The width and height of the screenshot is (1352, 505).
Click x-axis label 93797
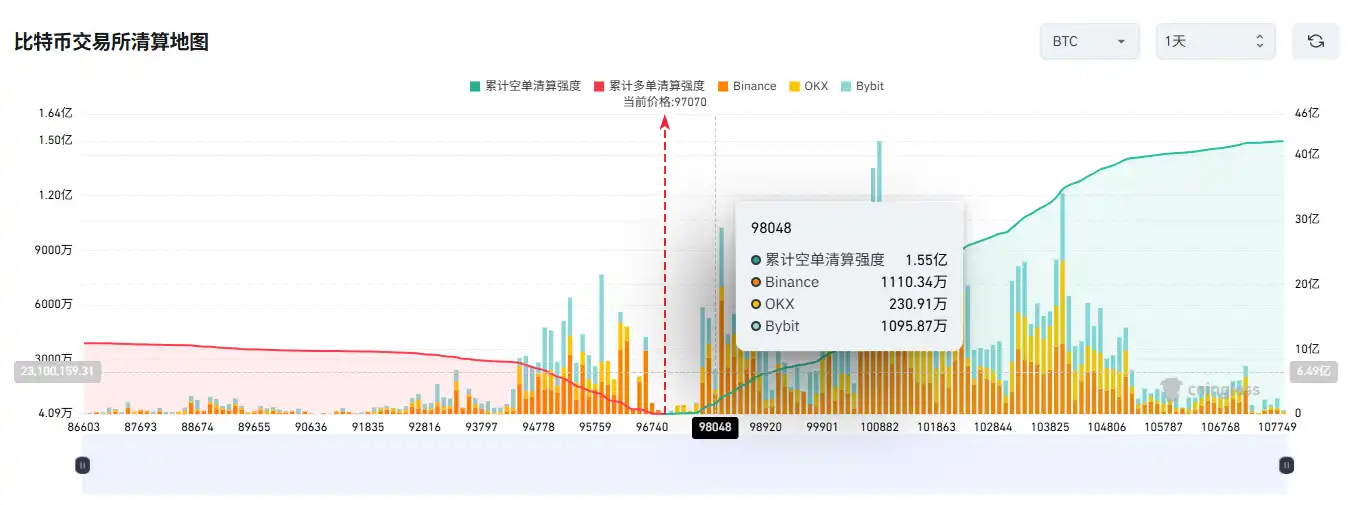tap(482, 427)
